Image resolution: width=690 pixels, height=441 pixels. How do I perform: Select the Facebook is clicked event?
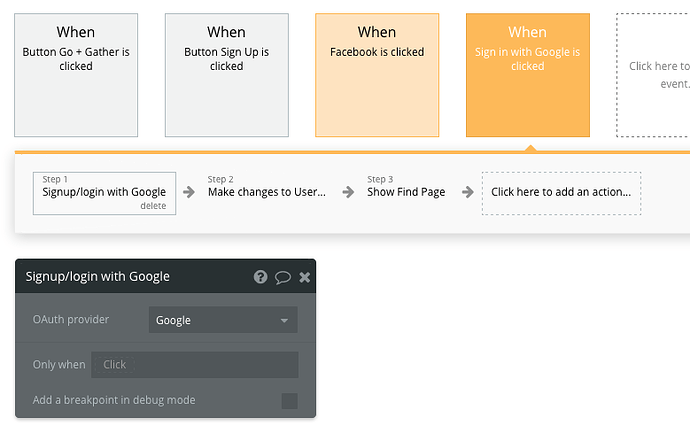click(x=377, y=75)
